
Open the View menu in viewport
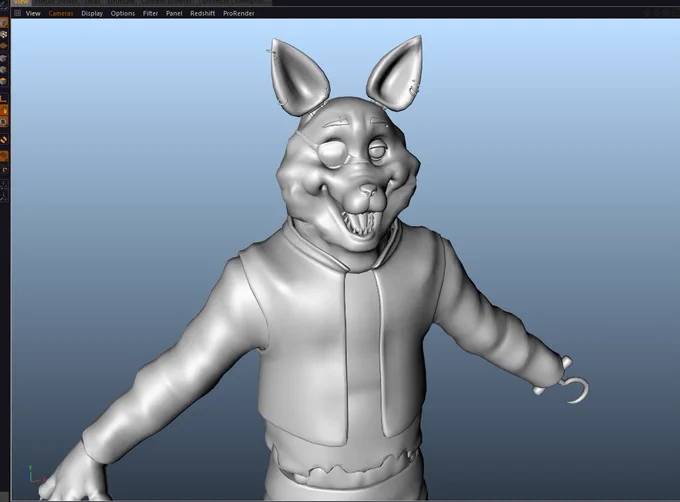(x=33, y=13)
